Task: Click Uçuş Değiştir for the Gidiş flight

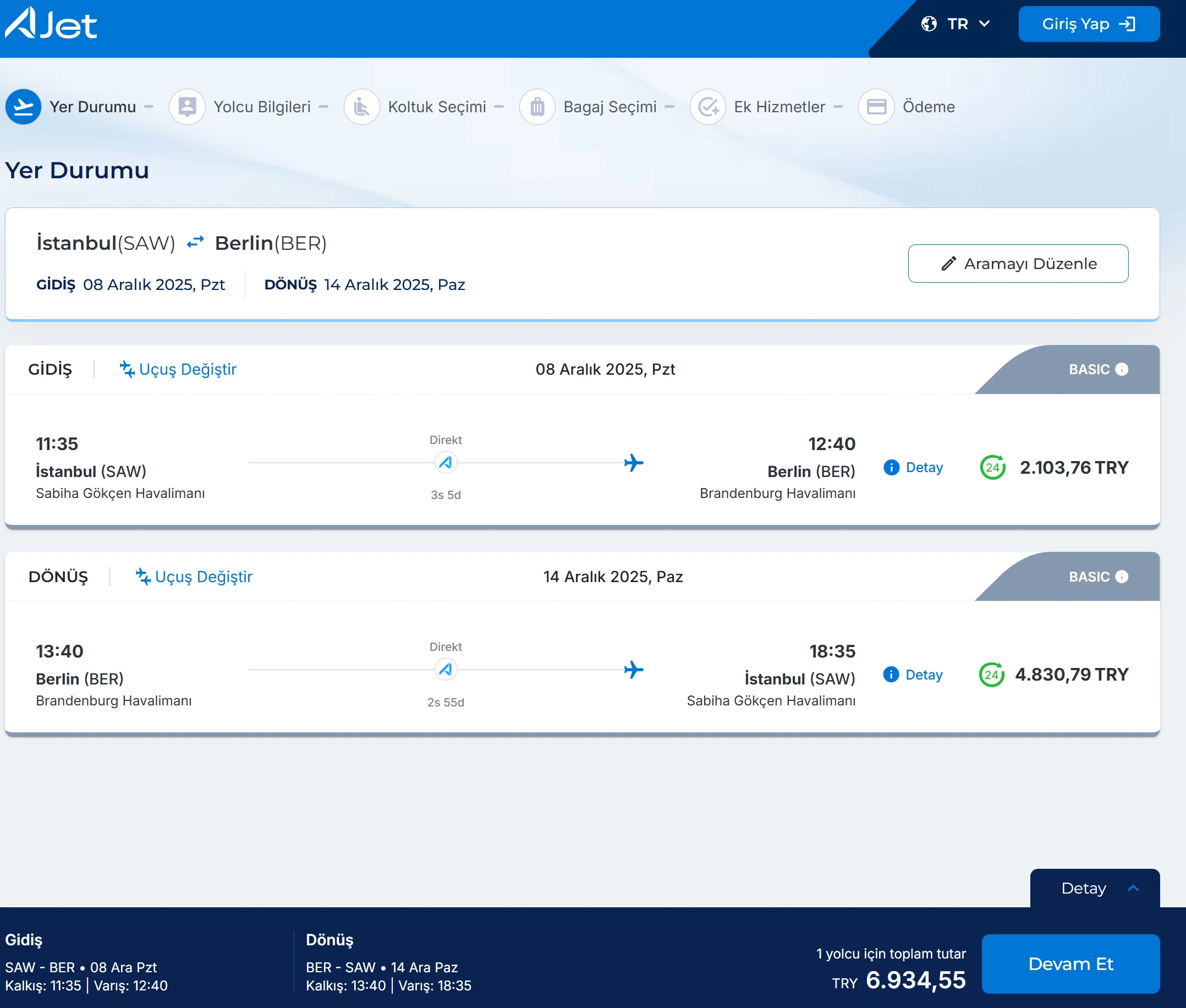Action: 178,369
